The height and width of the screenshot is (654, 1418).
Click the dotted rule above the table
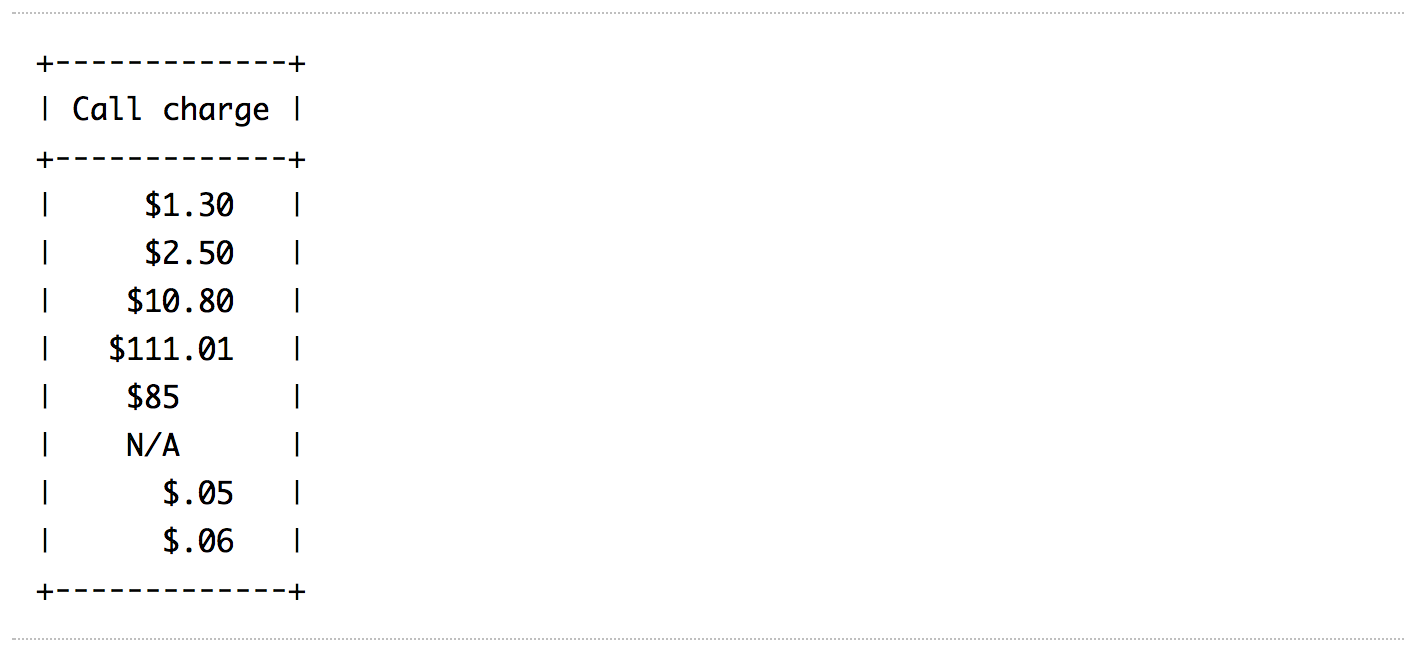pyautogui.click(x=708, y=13)
